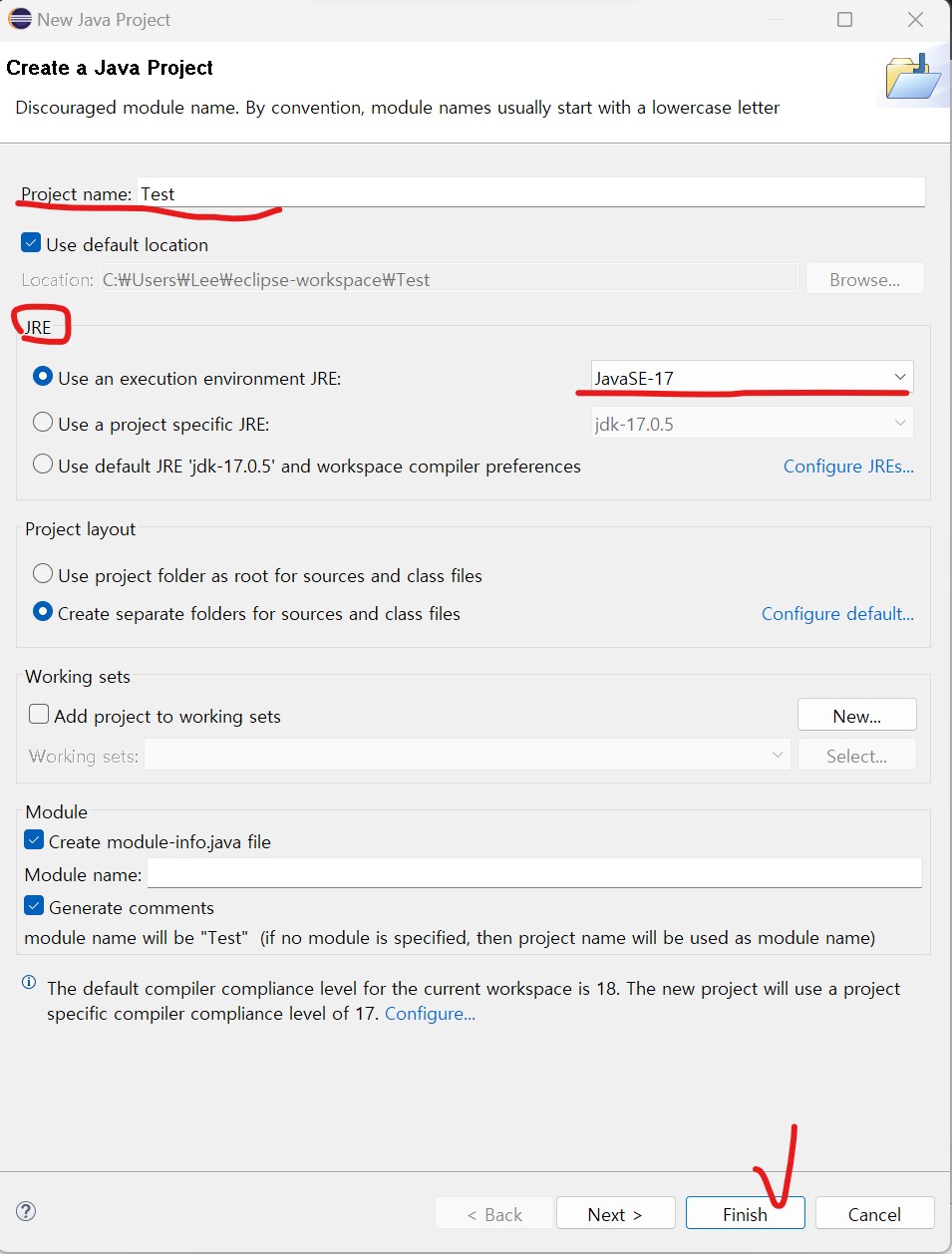Choose Create separate folders for sources option

point(43,612)
